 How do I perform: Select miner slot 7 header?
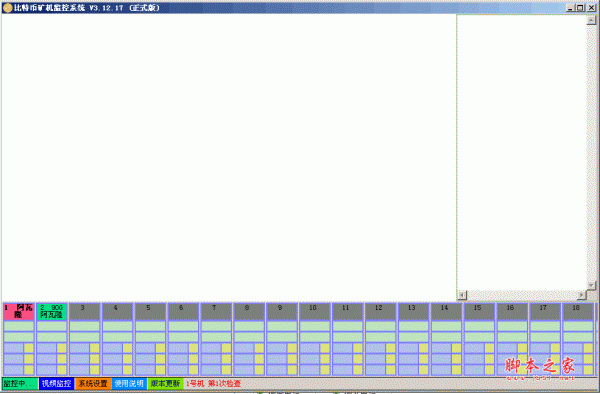(x=216, y=312)
